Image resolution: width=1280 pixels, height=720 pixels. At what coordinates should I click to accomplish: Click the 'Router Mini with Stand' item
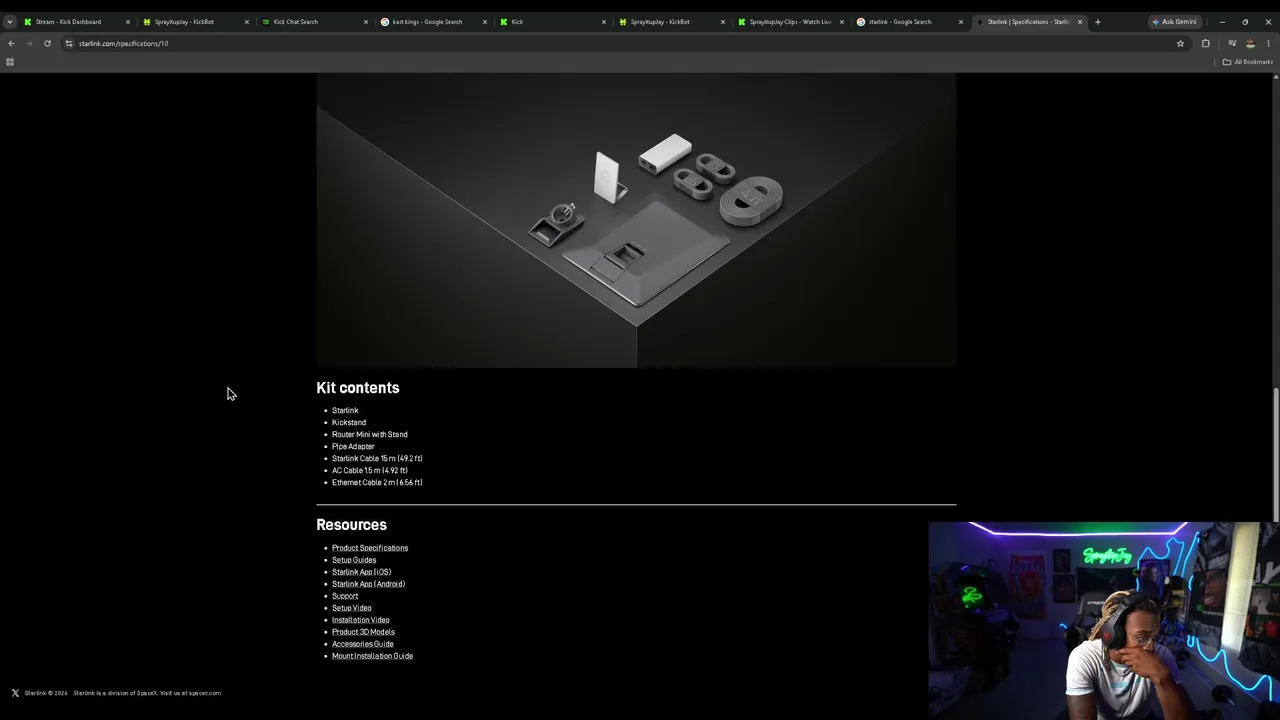coord(370,434)
